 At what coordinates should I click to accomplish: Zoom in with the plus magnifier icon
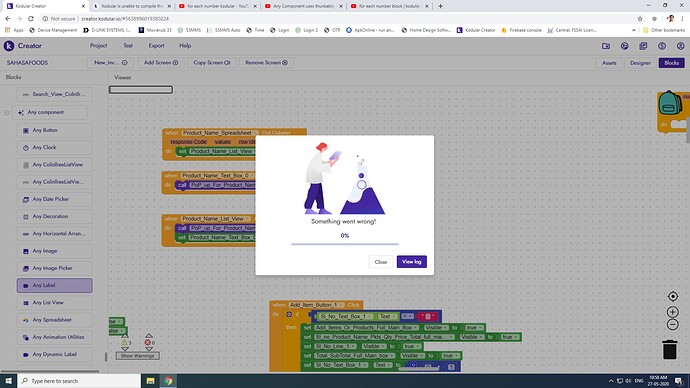[672, 312]
